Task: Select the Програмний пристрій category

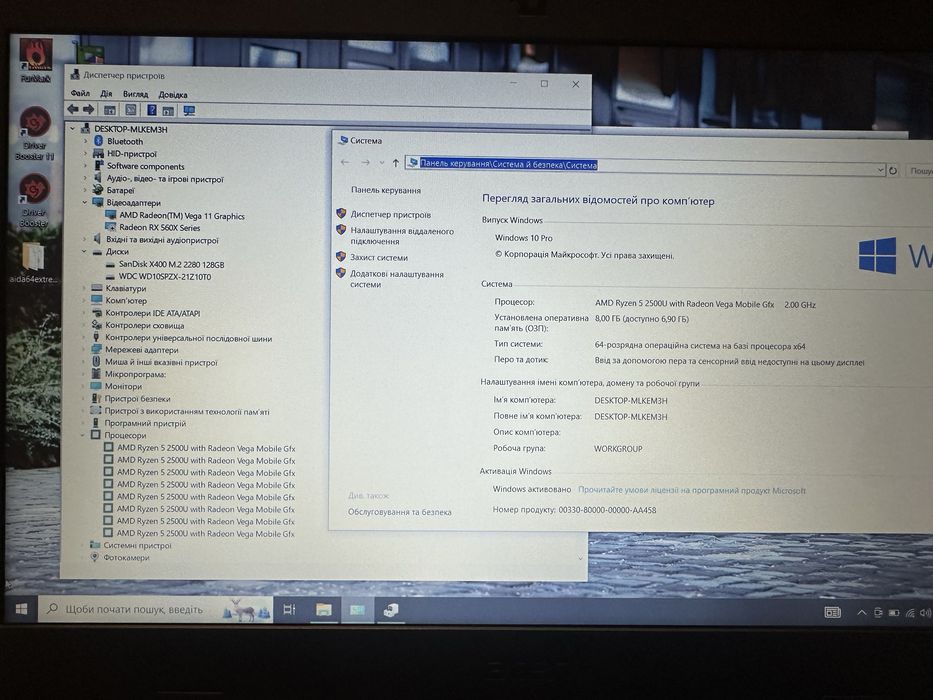Action: click(145, 423)
